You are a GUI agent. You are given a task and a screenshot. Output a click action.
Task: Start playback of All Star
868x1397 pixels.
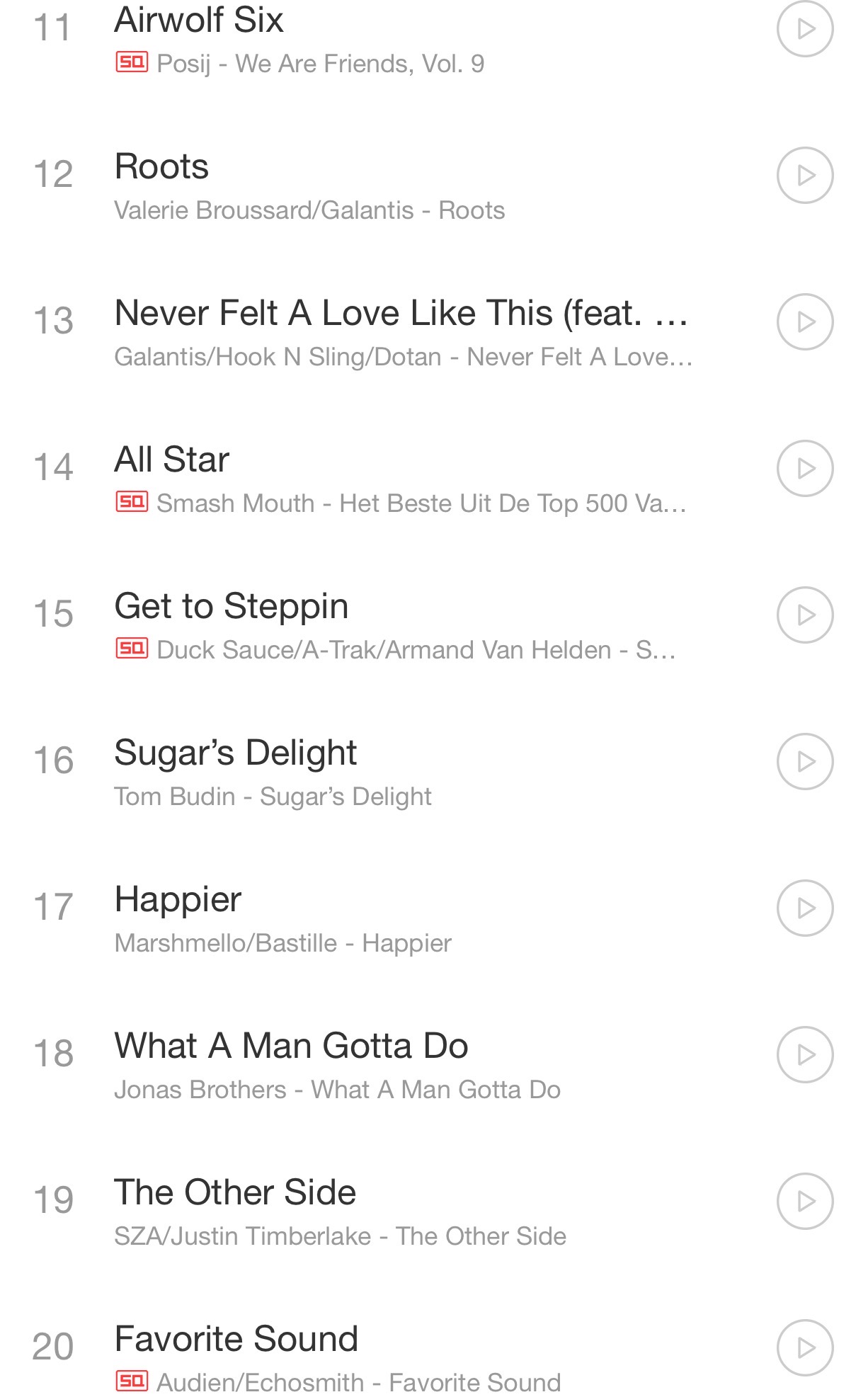coord(805,468)
